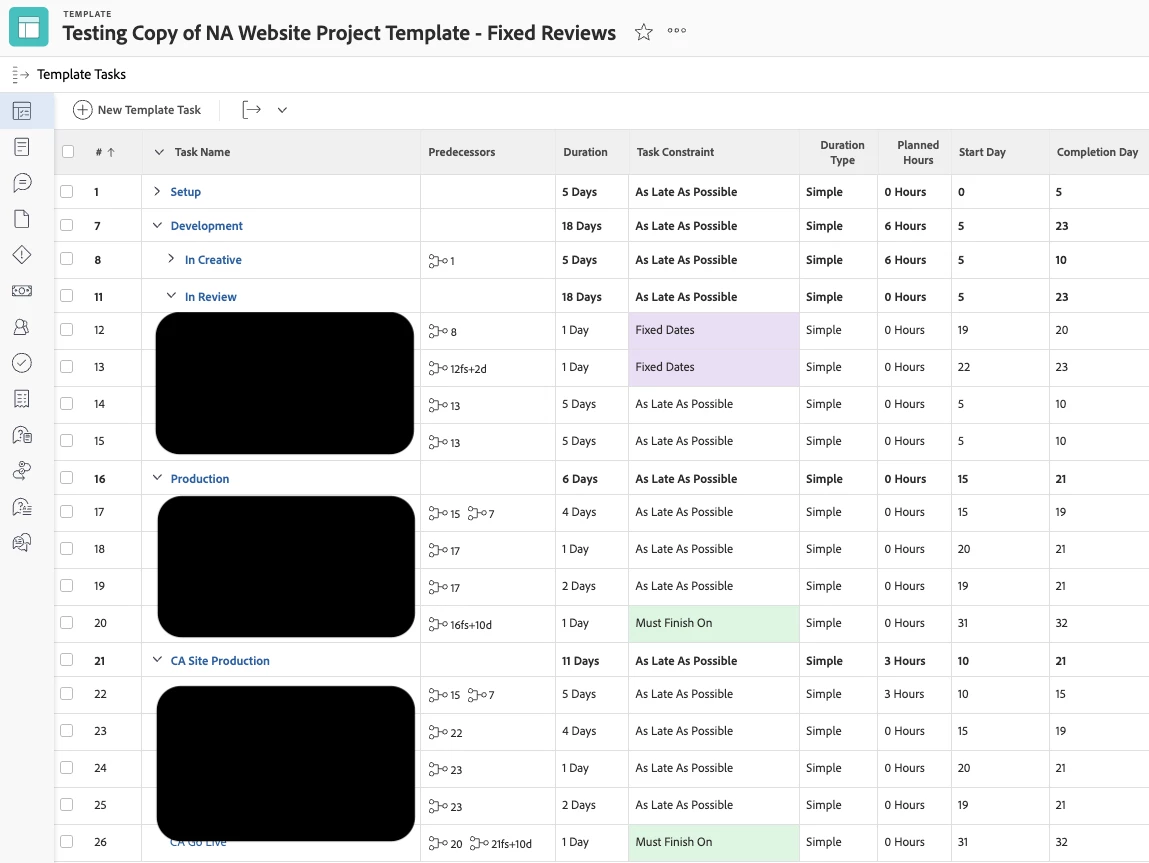Check the box for task 7 Development
Image resolution: width=1149 pixels, height=863 pixels.
click(x=67, y=225)
